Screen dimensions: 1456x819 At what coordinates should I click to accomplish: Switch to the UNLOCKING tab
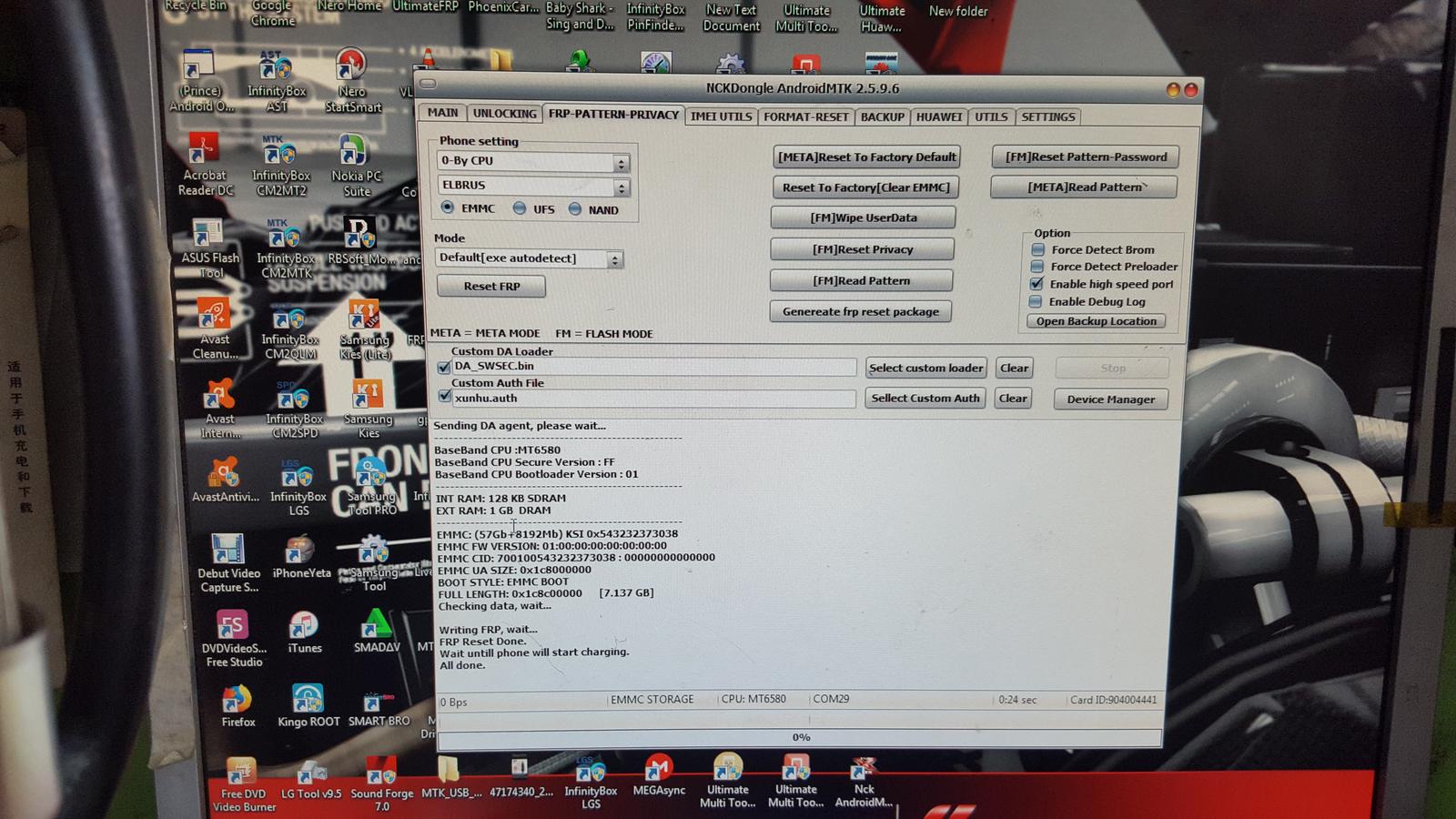tap(504, 114)
